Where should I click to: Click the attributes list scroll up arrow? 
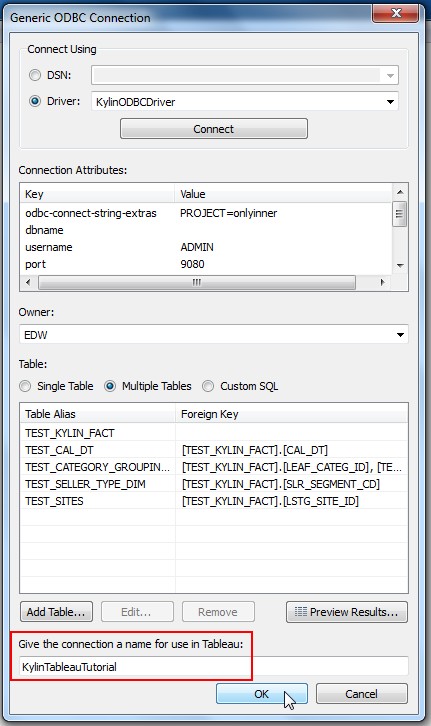tap(400, 192)
